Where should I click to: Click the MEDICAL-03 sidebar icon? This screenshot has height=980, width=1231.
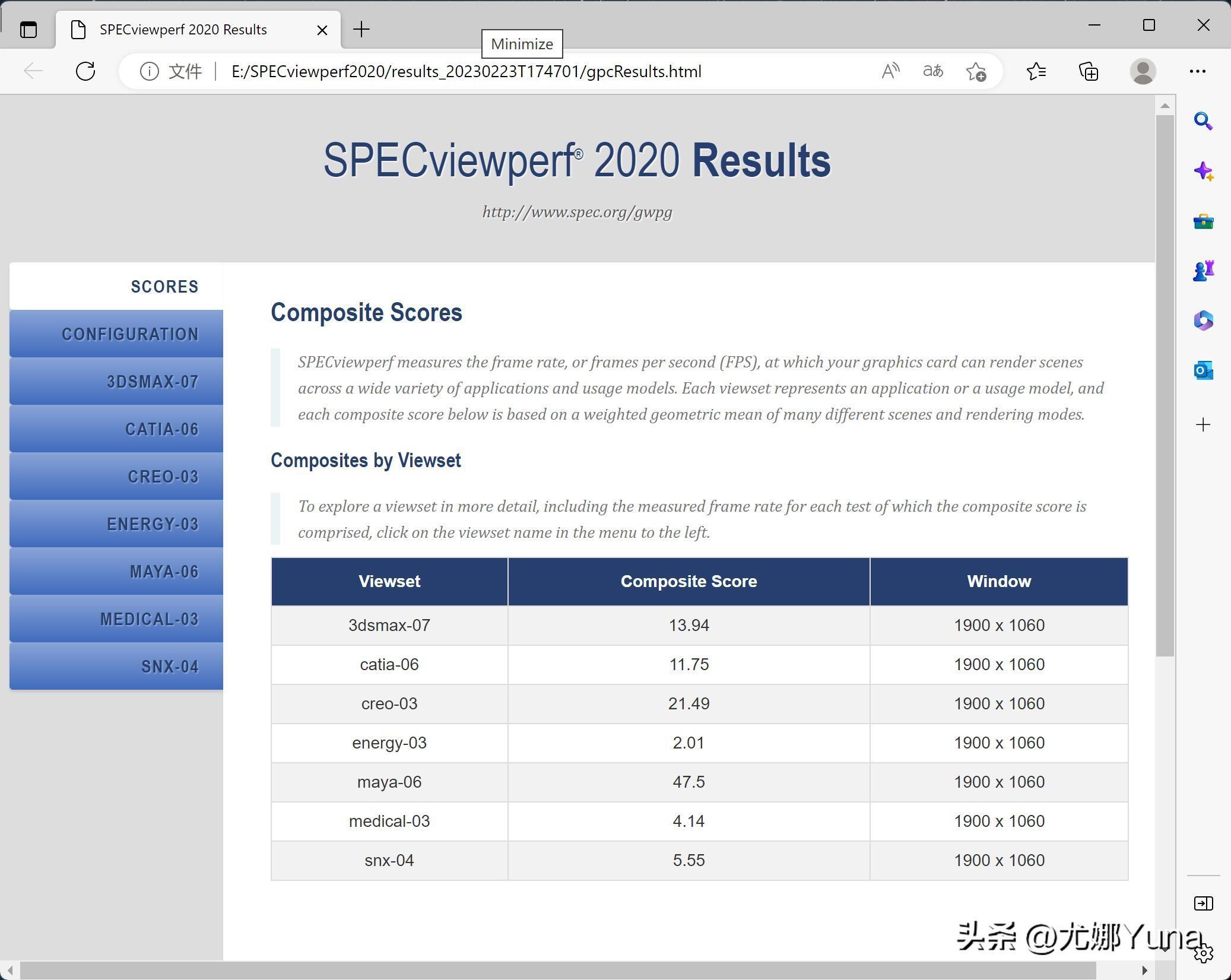(x=115, y=619)
